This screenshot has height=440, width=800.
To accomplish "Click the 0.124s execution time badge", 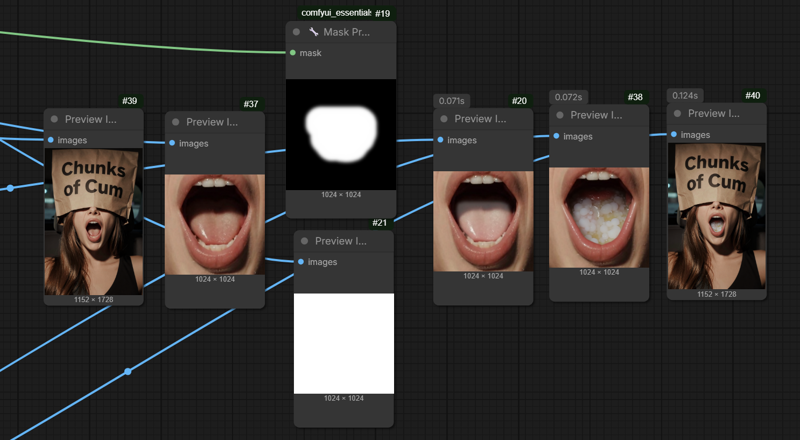I will coord(685,95).
